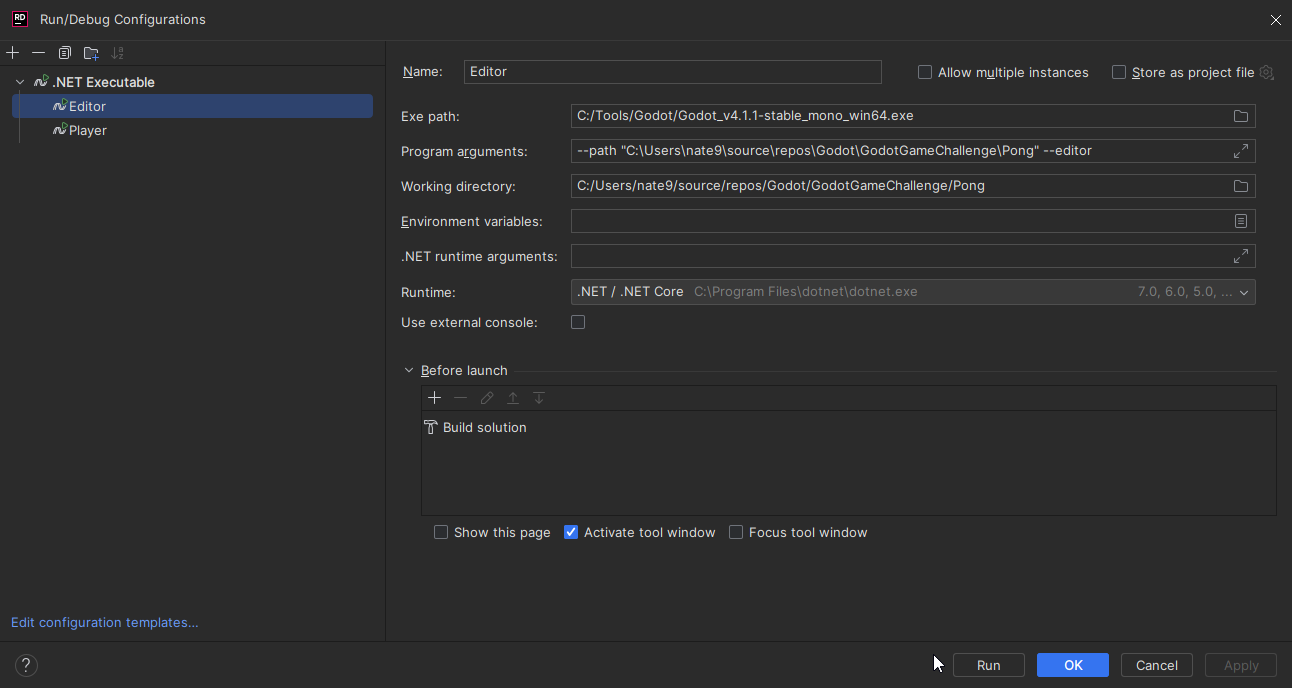Edit the Build solution task
The image size is (1292, 688).
tap(487, 397)
